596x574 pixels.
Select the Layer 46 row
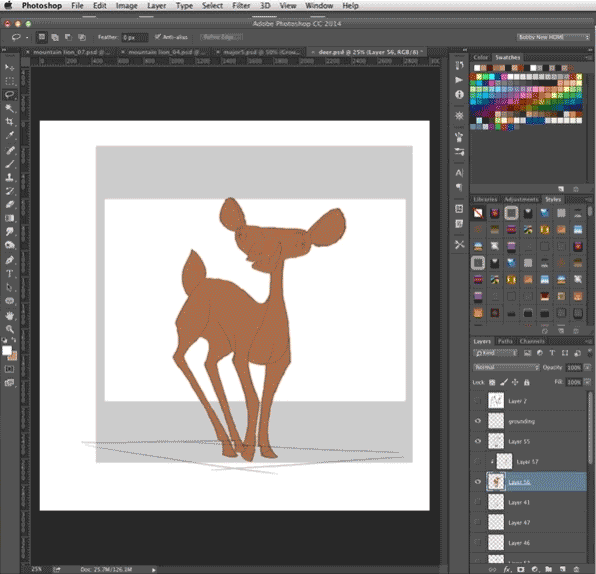point(529,542)
